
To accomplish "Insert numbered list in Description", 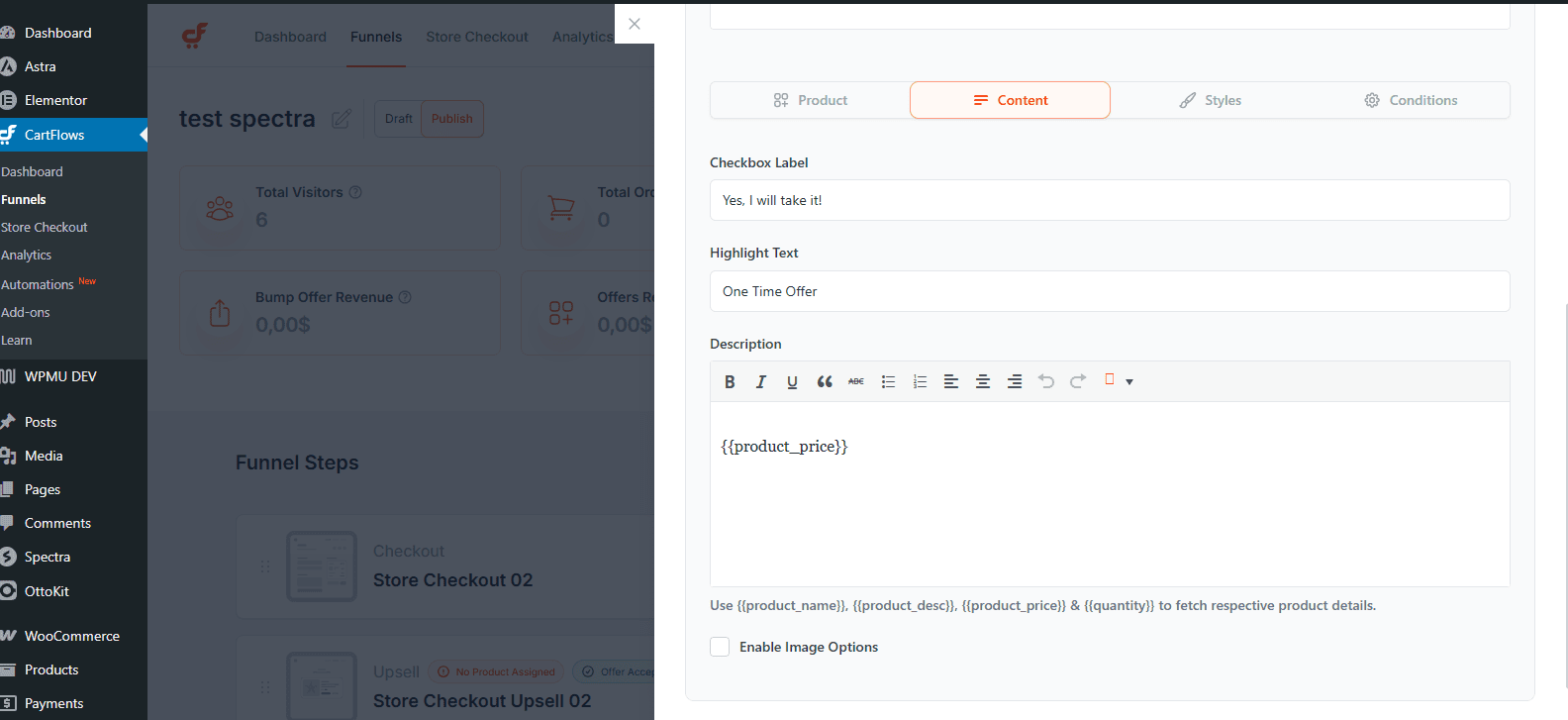I will click(x=920, y=381).
